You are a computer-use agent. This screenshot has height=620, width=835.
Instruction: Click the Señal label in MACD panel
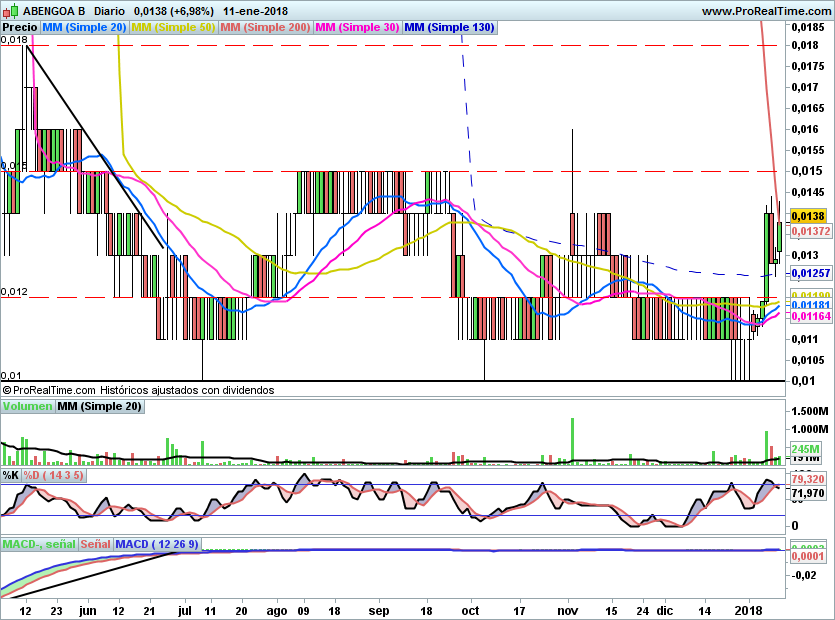click(x=95, y=544)
